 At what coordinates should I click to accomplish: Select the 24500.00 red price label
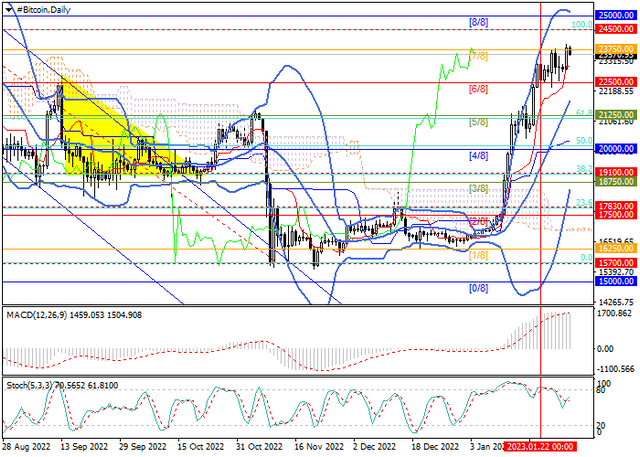coord(616,29)
